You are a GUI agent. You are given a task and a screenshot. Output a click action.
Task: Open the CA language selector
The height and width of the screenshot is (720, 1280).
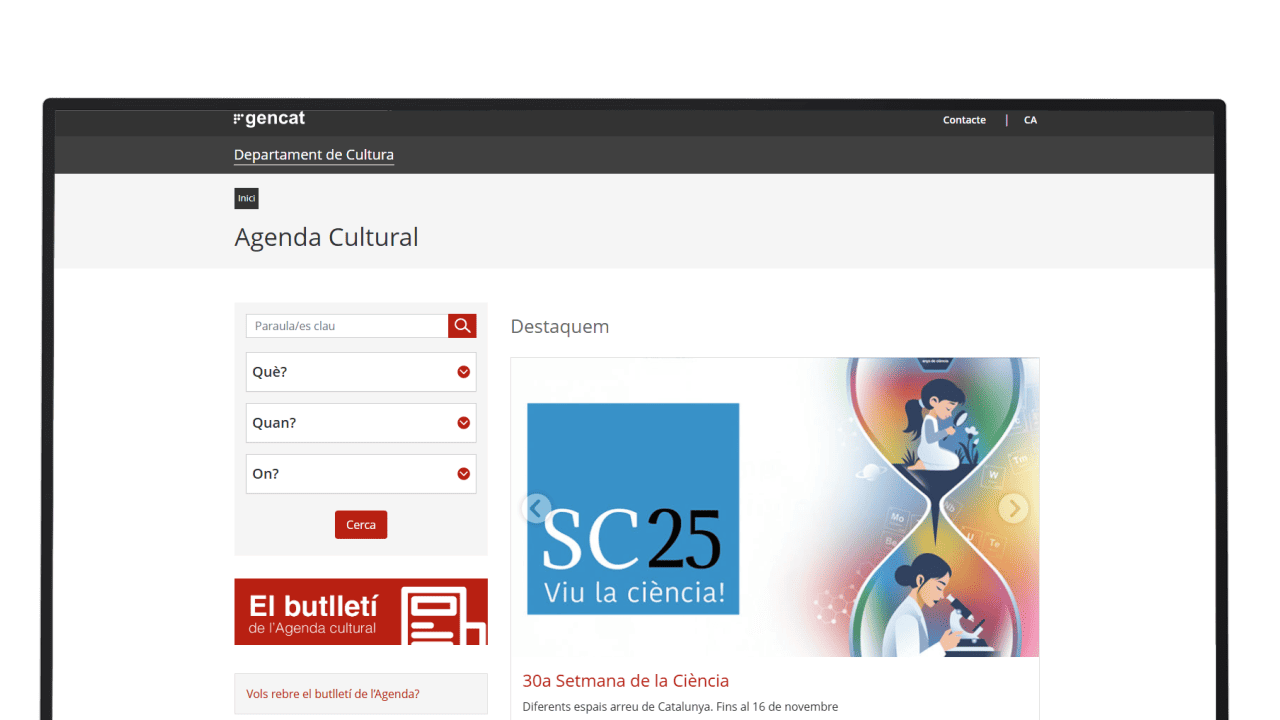tap(1030, 120)
